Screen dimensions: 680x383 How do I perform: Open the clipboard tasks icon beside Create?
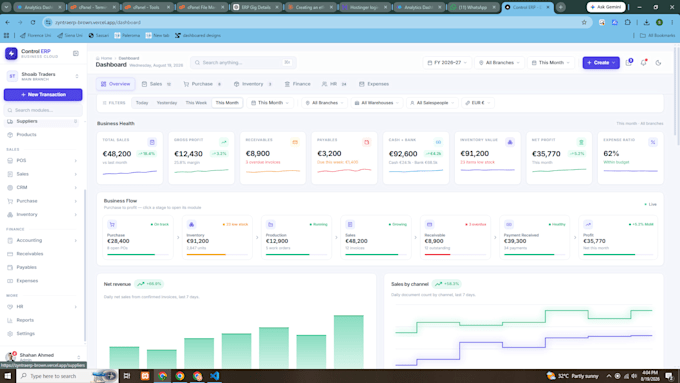coord(629,63)
